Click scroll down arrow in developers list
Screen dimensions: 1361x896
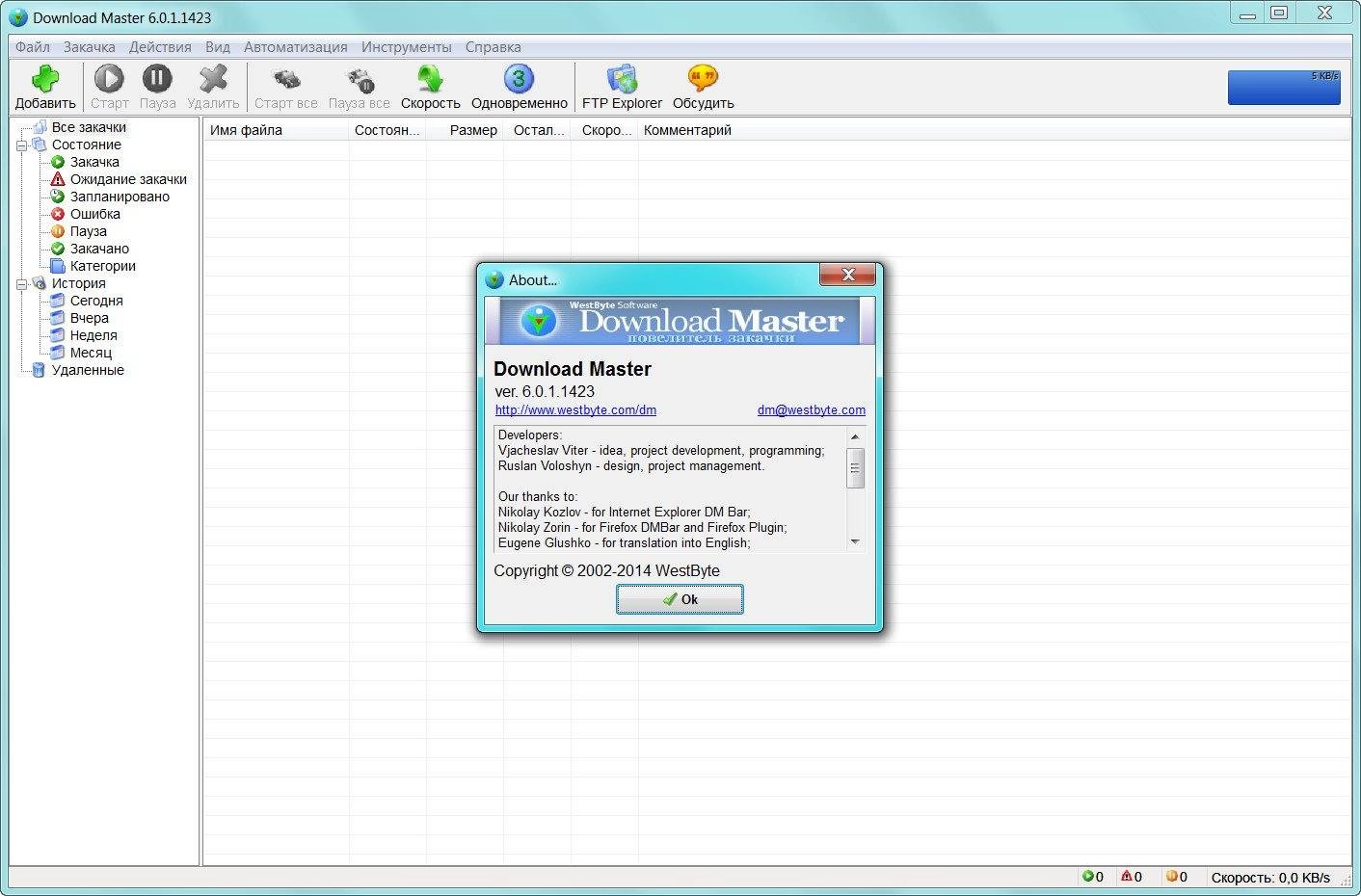point(855,542)
